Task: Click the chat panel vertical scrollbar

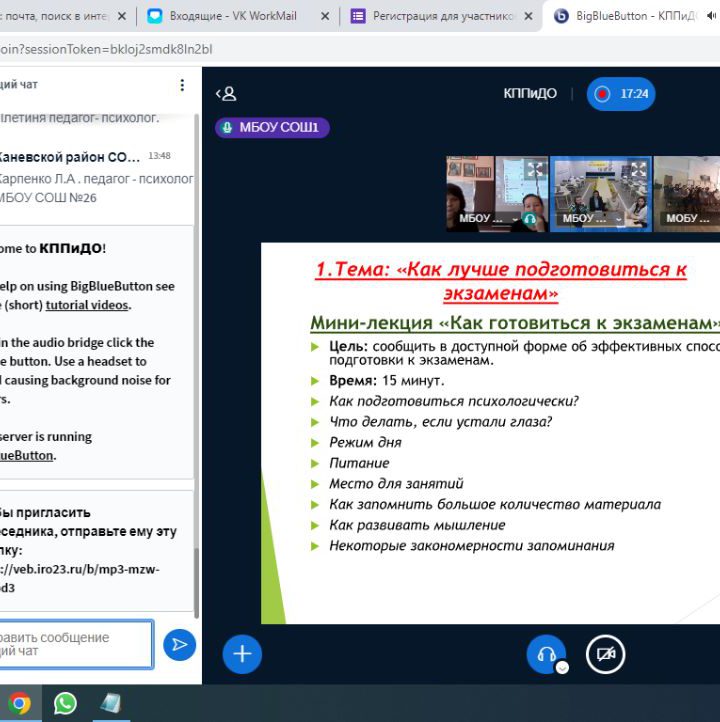Action: pyautogui.click(x=197, y=580)
